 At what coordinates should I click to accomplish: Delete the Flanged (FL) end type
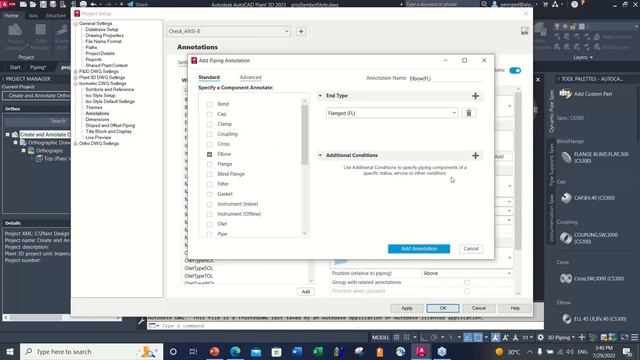click(469, 113)
